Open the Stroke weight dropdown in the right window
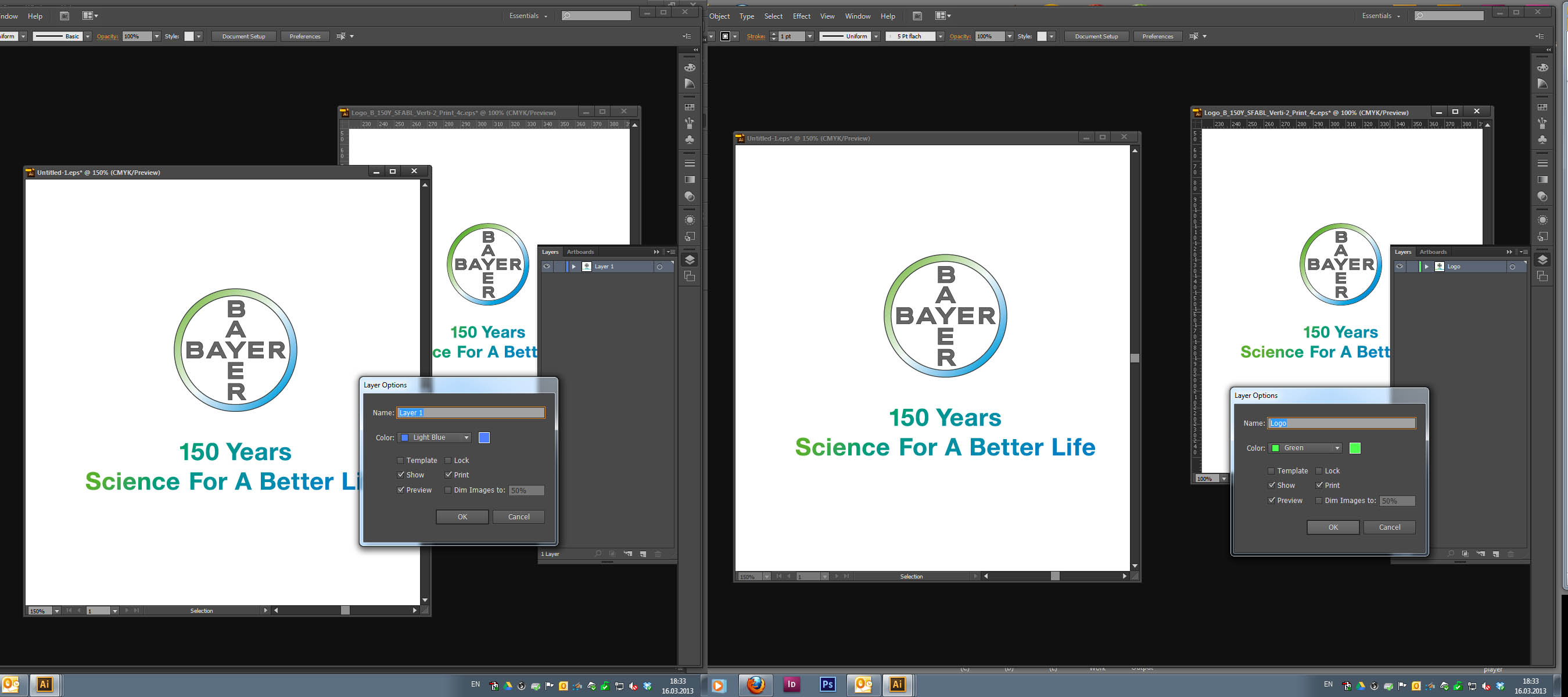 pos(810,37)
